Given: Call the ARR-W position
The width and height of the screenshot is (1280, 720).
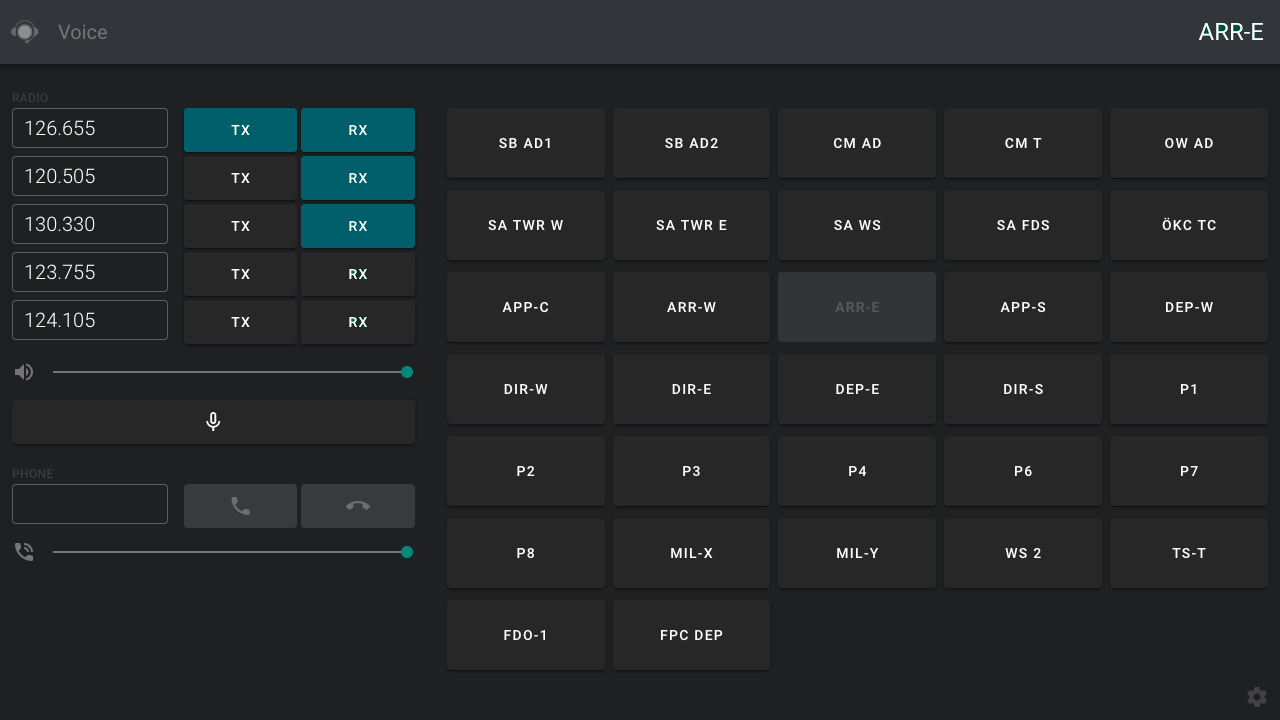Looking at the screenshot, I should 691,307.
